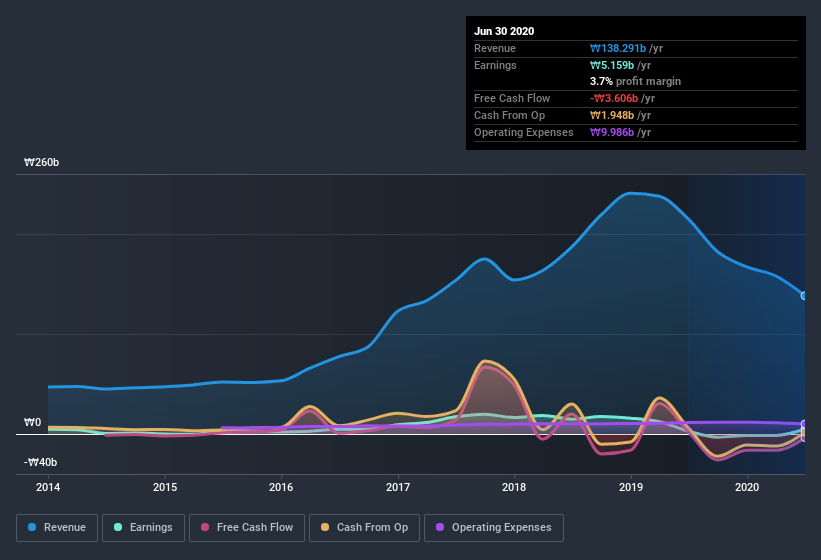Click the Operating Expenses tooltip label

click(524, 132)
